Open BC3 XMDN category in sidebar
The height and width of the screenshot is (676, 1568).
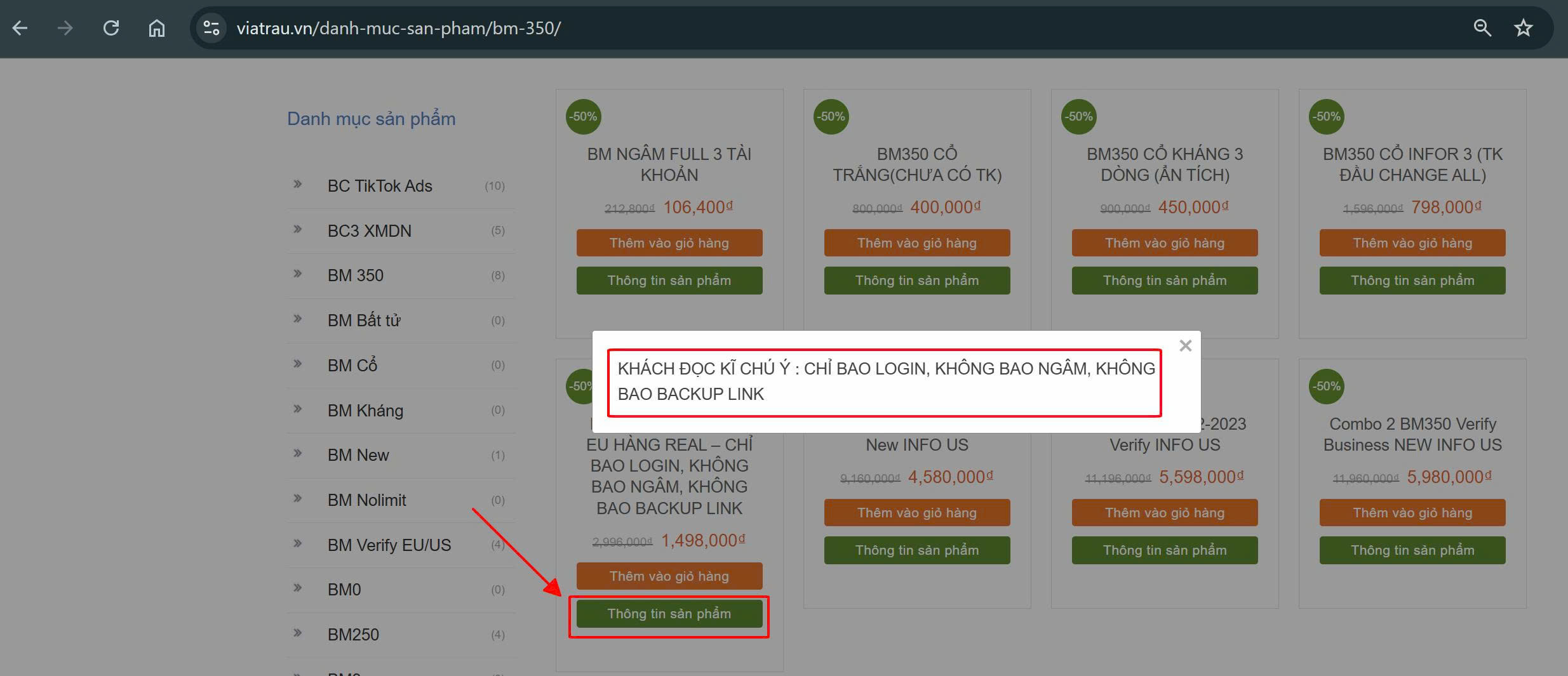coord(369,231)
